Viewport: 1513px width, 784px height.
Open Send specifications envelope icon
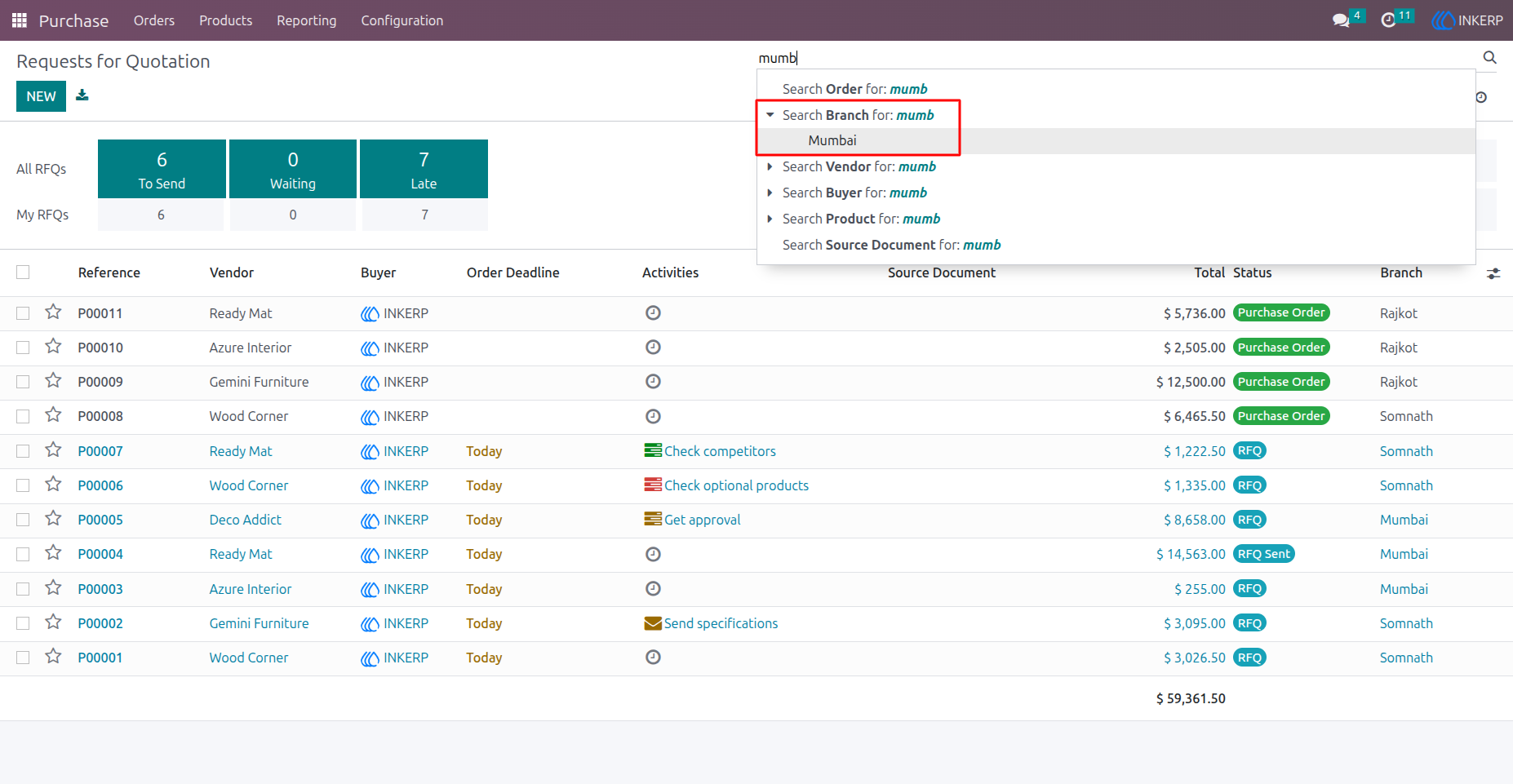pos(653,623)
